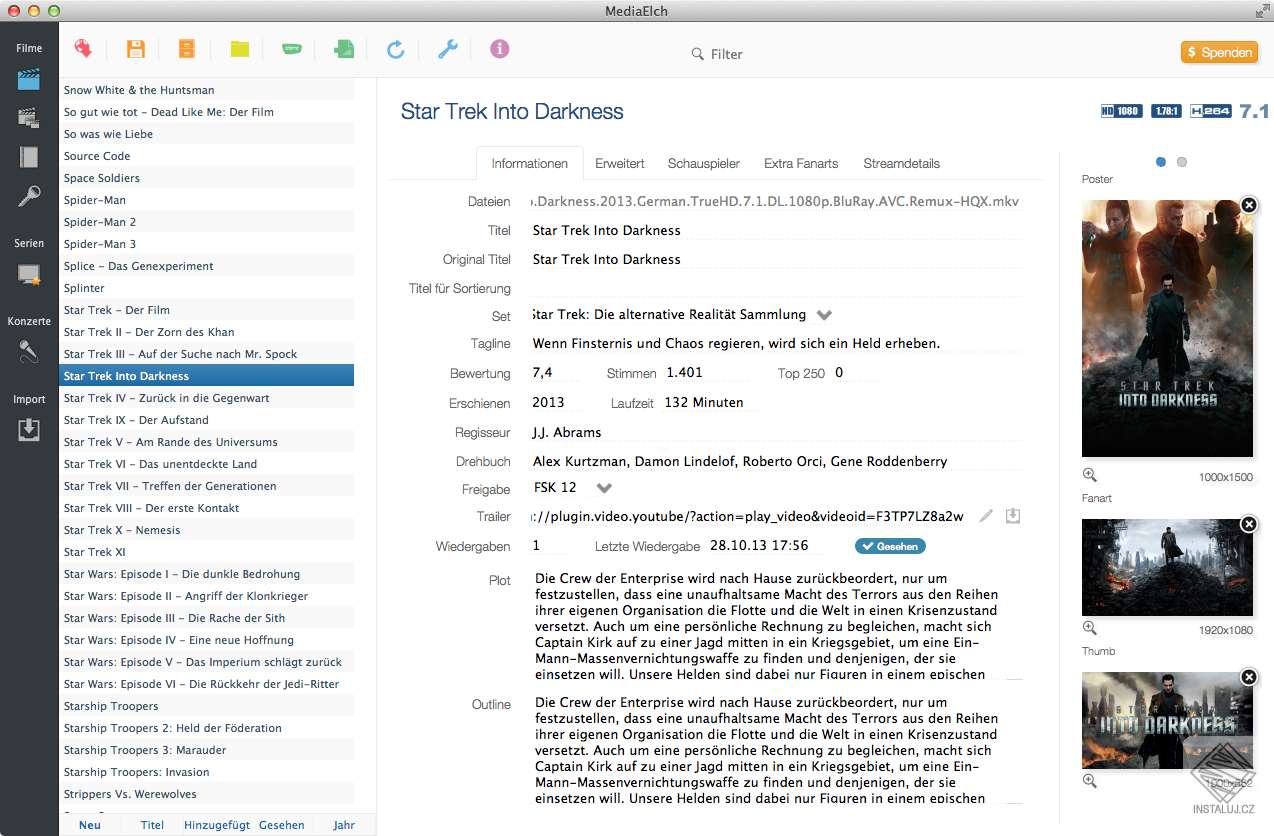Click the Titel input field
Image resolution: width=1274 pixels, height=836 pixels.
point(776,230)
